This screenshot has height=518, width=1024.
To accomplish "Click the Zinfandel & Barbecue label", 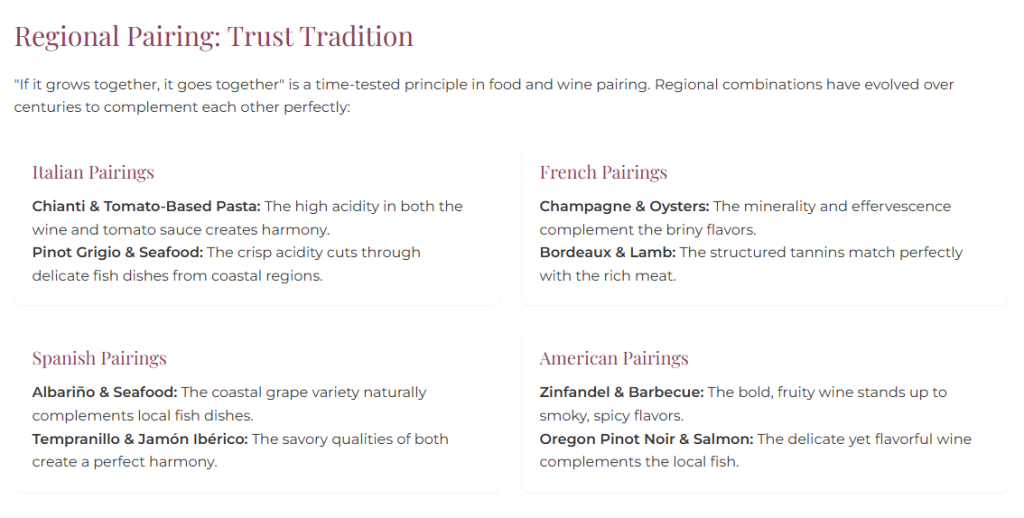I will point(621,392).
